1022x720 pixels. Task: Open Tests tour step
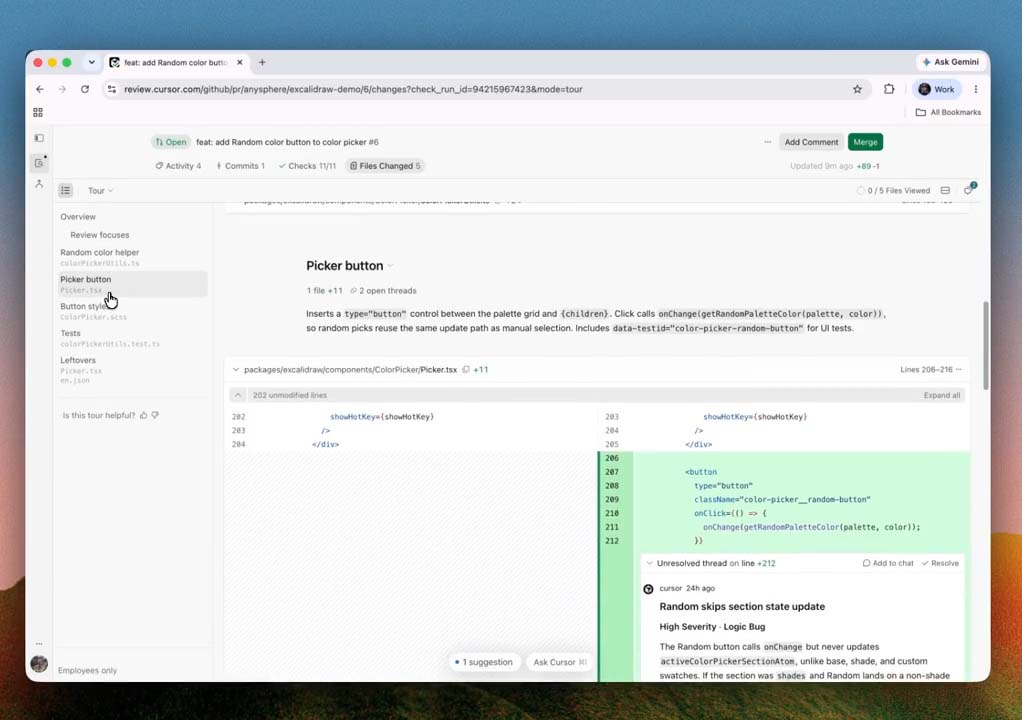point(132,338)
